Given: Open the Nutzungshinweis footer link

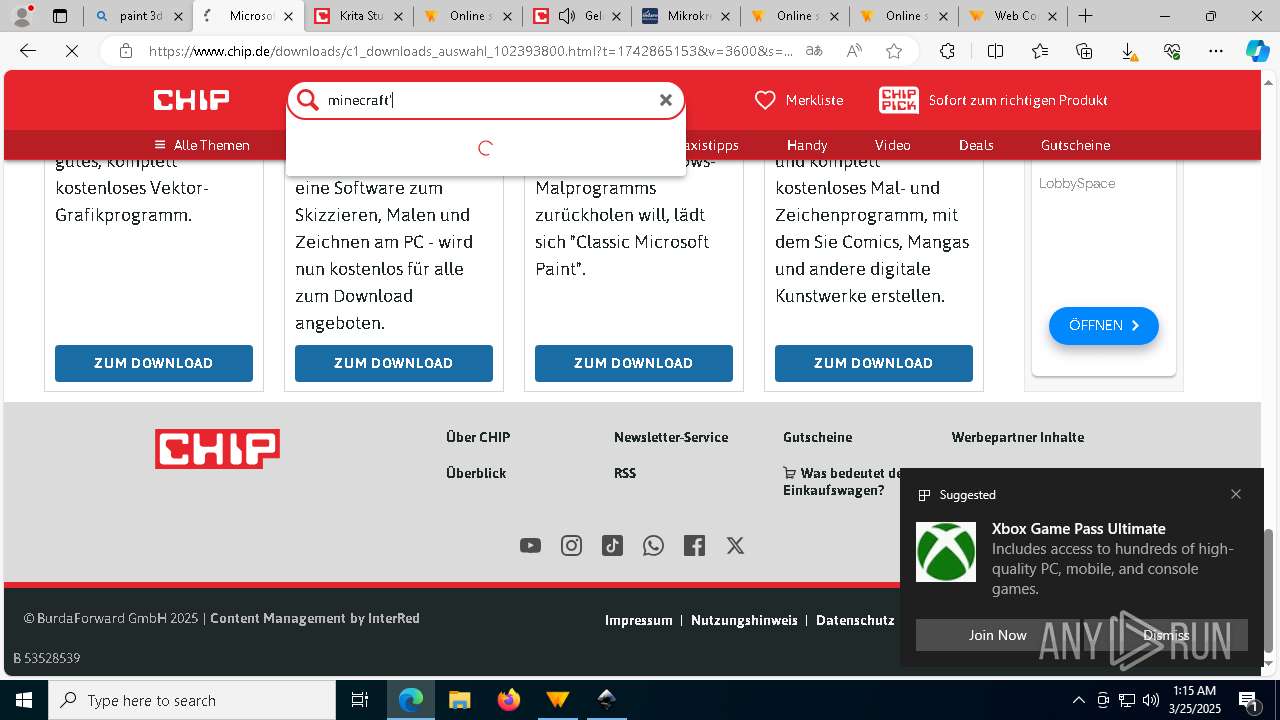Looking at the screenshot, I should [x=744, y=620].
